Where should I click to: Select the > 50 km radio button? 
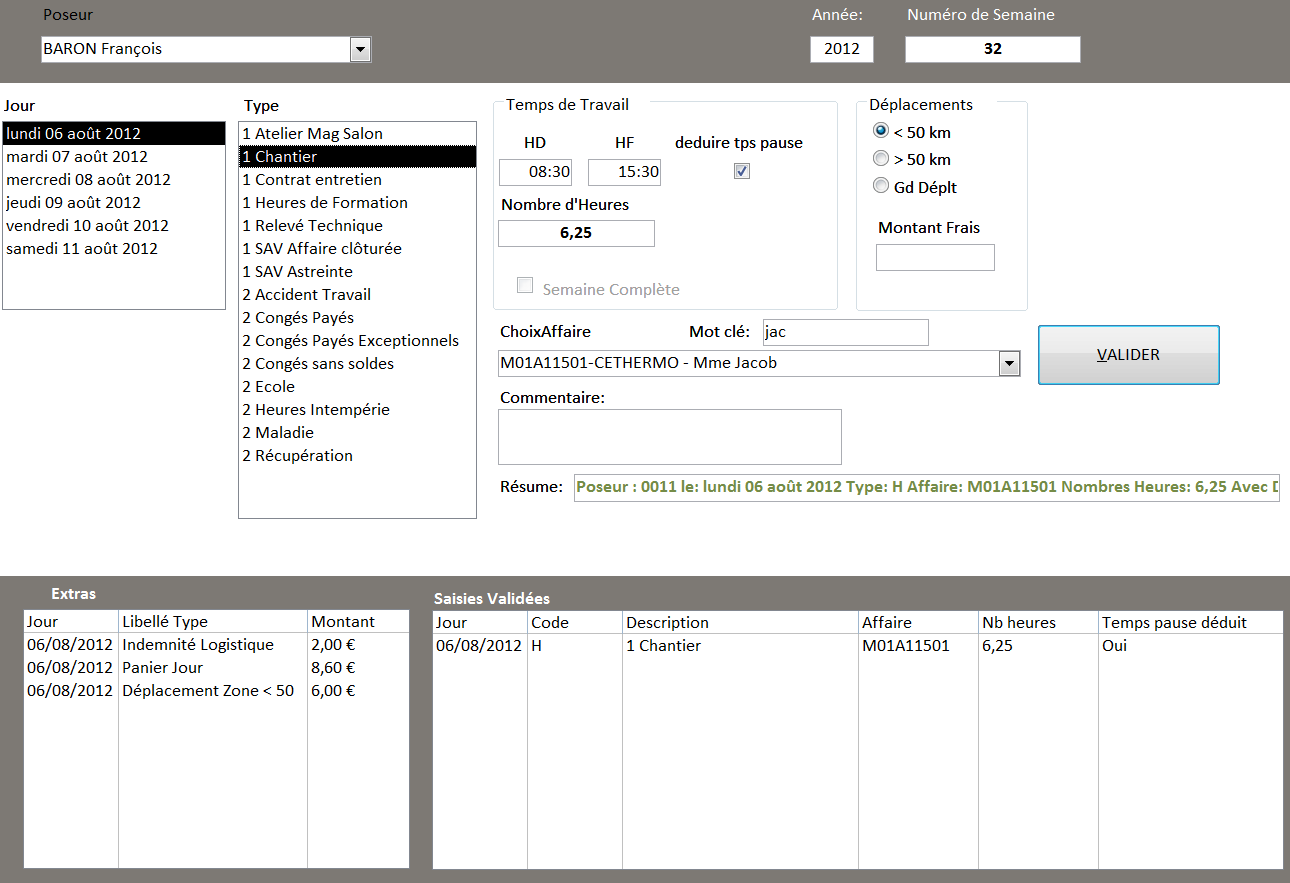[x=881, y=158]
